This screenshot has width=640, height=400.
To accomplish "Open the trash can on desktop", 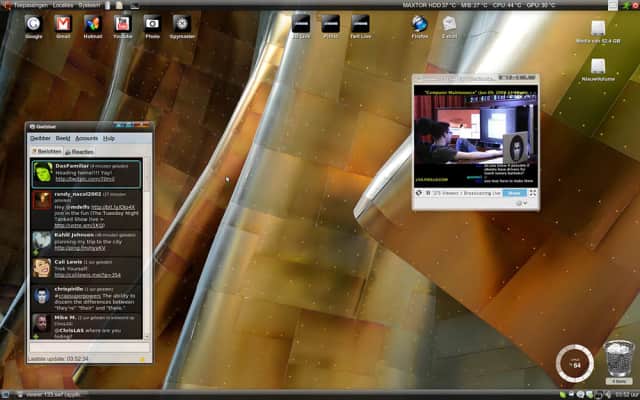I will pyautogui.click(x=617, y=360).
